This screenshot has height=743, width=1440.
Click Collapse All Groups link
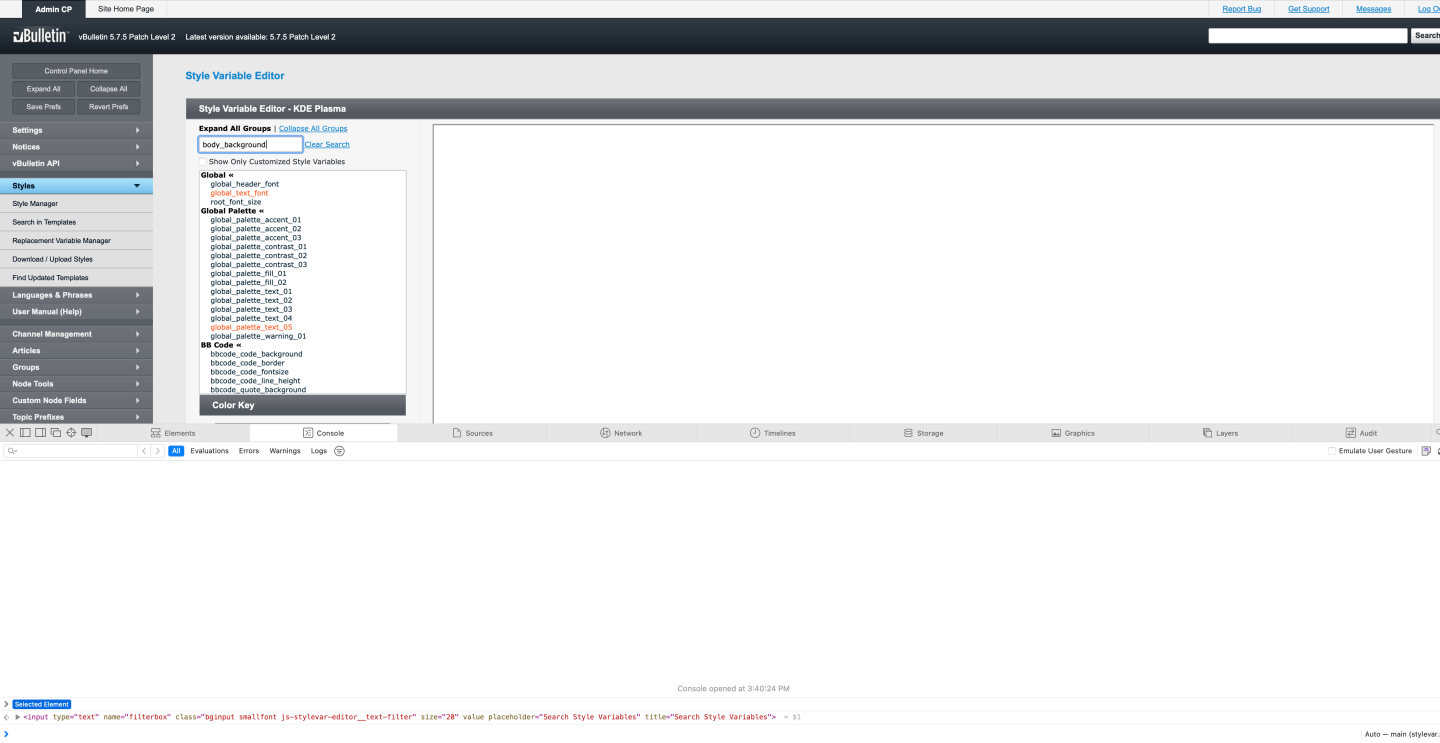(313, 128)
